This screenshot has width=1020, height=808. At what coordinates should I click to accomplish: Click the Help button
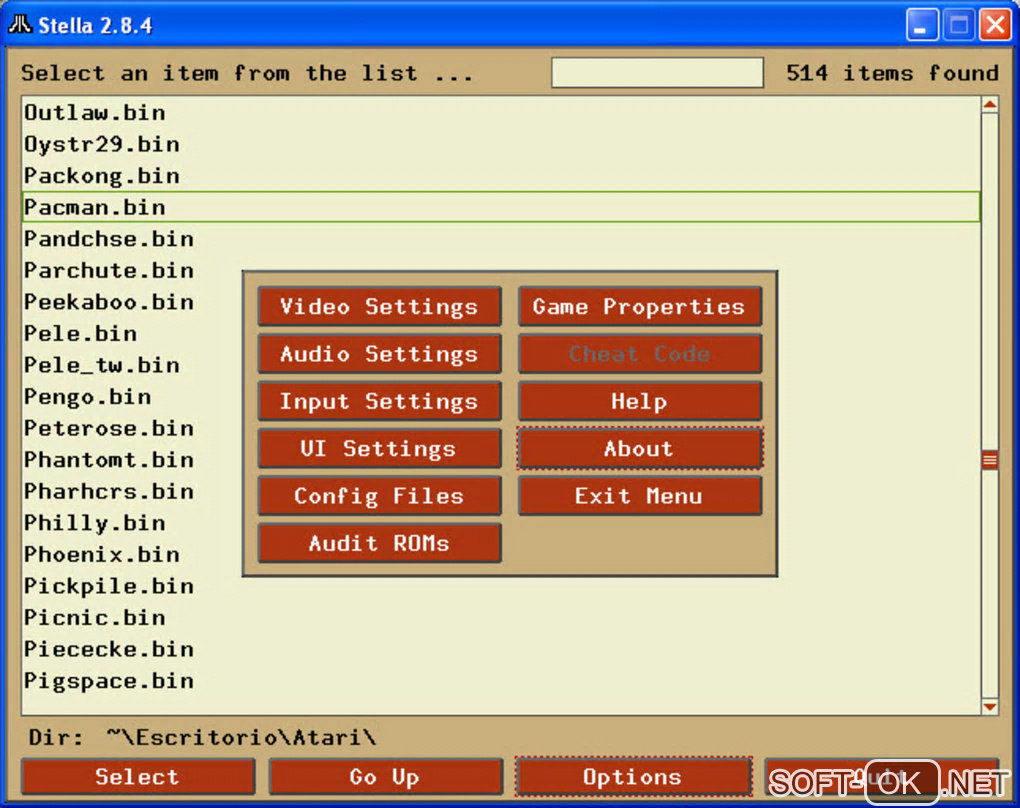639,401
